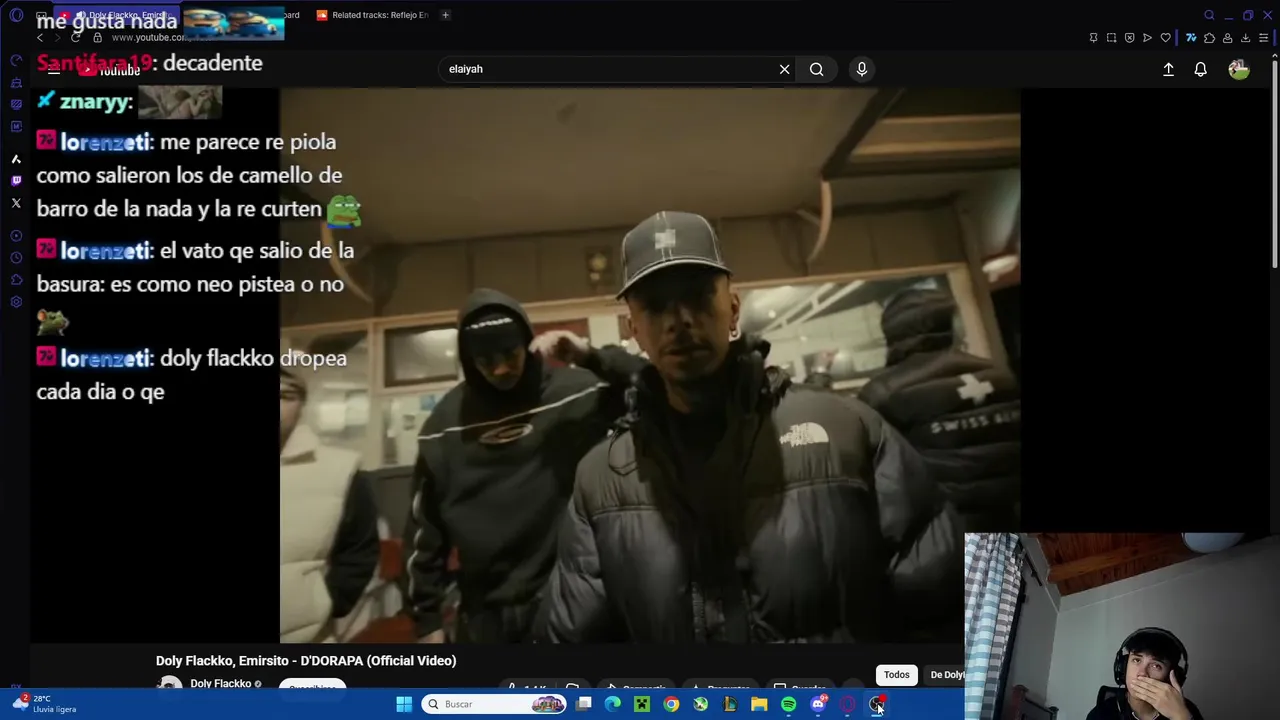This screenshot has height=720, width=1280.
Task: Switch to the "Related tracks: Reflejo En" tab
Action: 372,15
